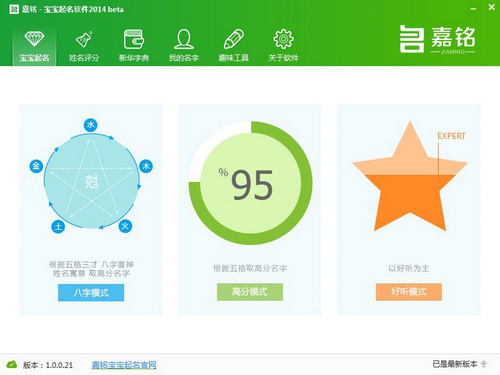The image size is (500, 375).
Task: Open the 新华字典 dictionary icon
Action: 134,39
